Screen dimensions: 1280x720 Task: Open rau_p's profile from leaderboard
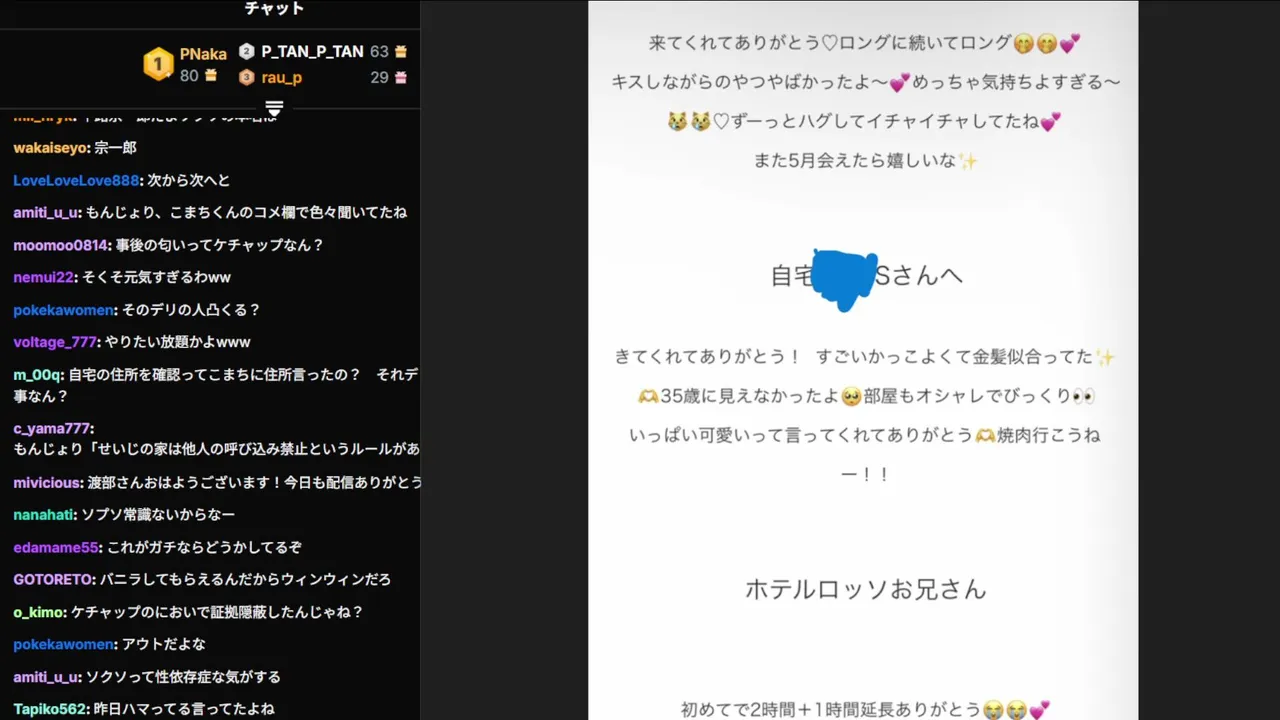(x=282, y=77)
